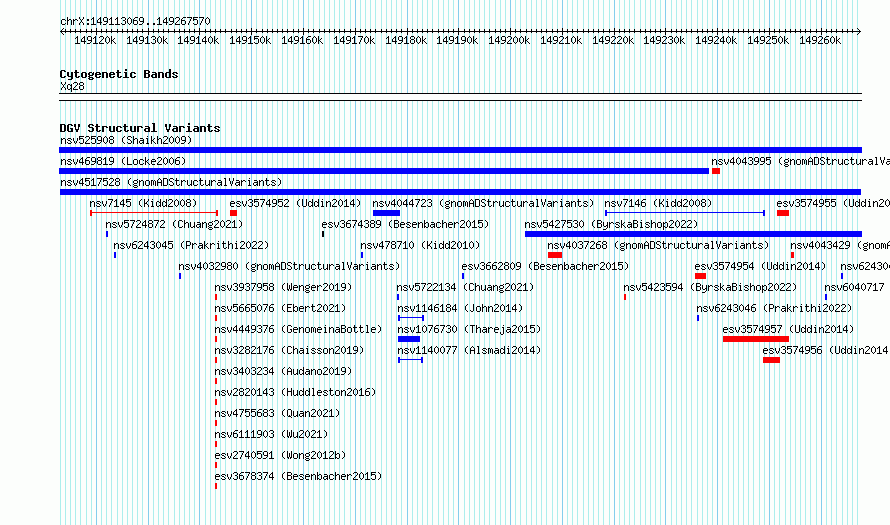Click the red bar under esv3574957
The width and height of the screenshot is (890, 525).
click(x=756, y=339)
